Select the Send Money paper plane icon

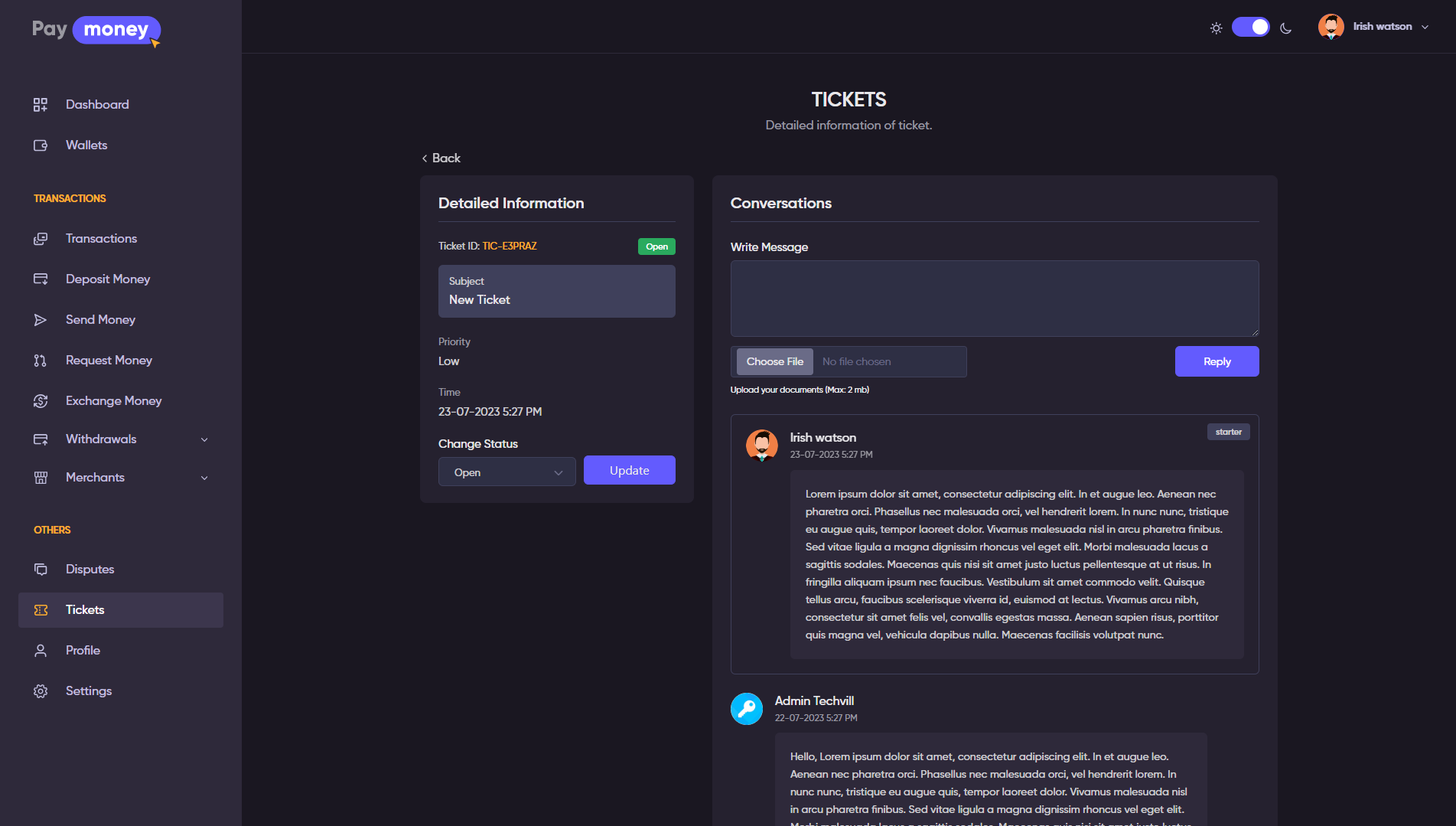coord(40,319)
